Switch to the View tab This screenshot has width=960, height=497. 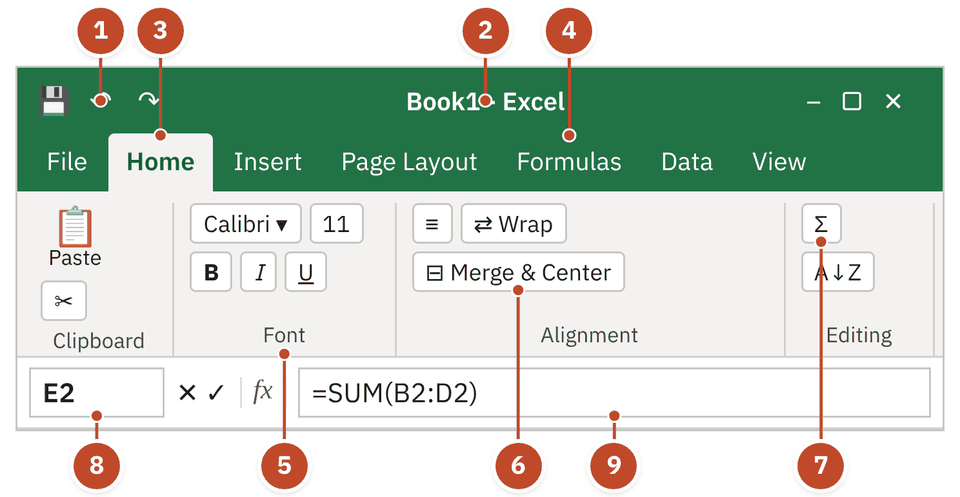point(779,162)
